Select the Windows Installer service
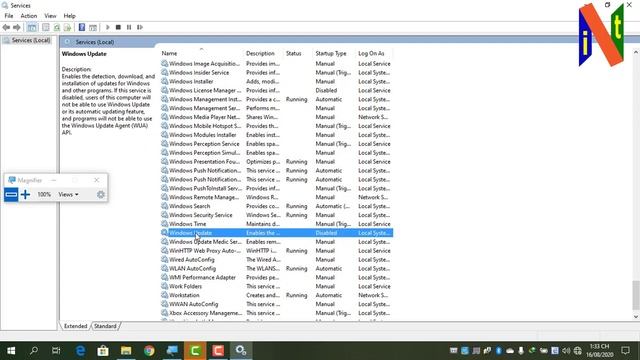 coord(276,82)
